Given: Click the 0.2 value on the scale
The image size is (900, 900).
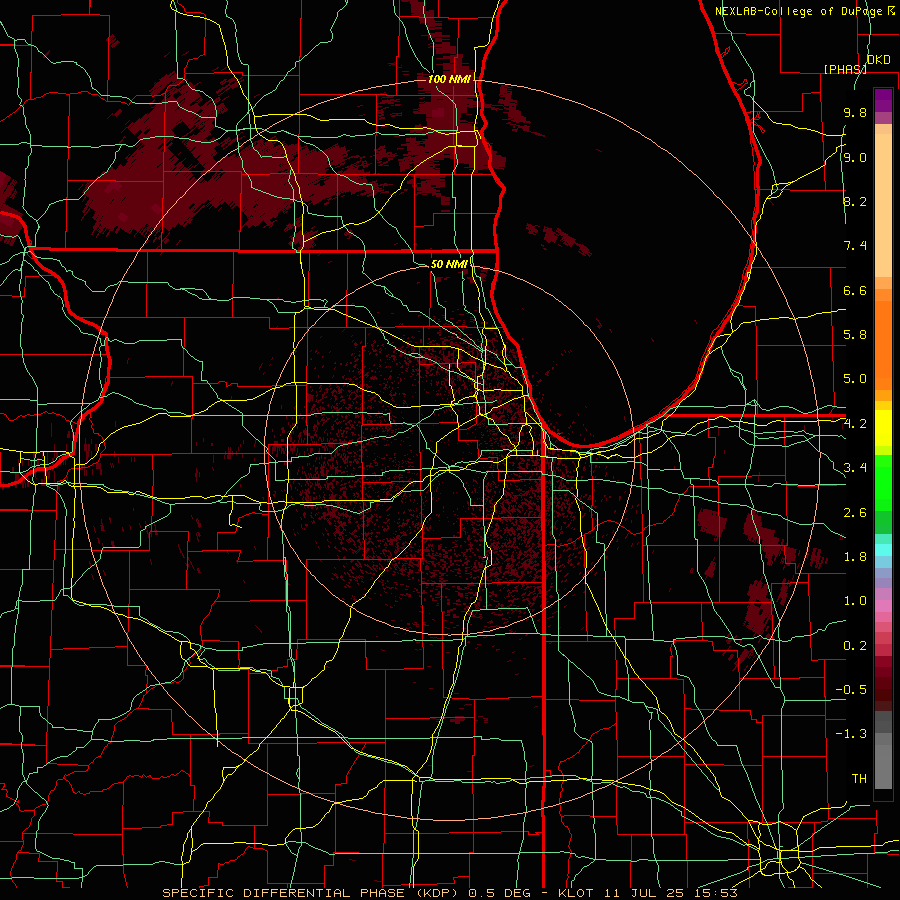Looking at the screenshot, I should [855, 646].
